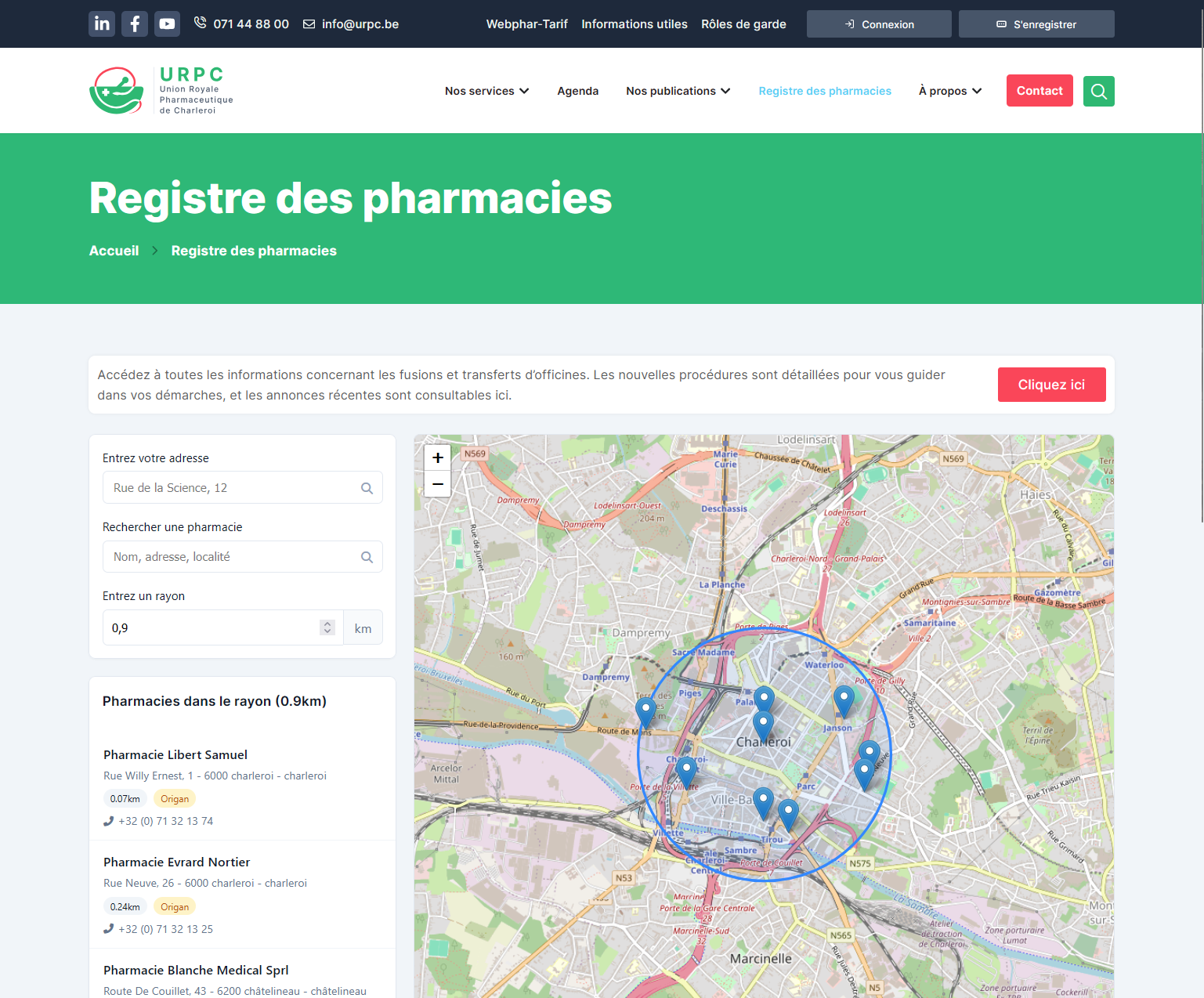1204x998 pixels.
Task: Click the address field magnifier icon
Action: pos(367,488)
